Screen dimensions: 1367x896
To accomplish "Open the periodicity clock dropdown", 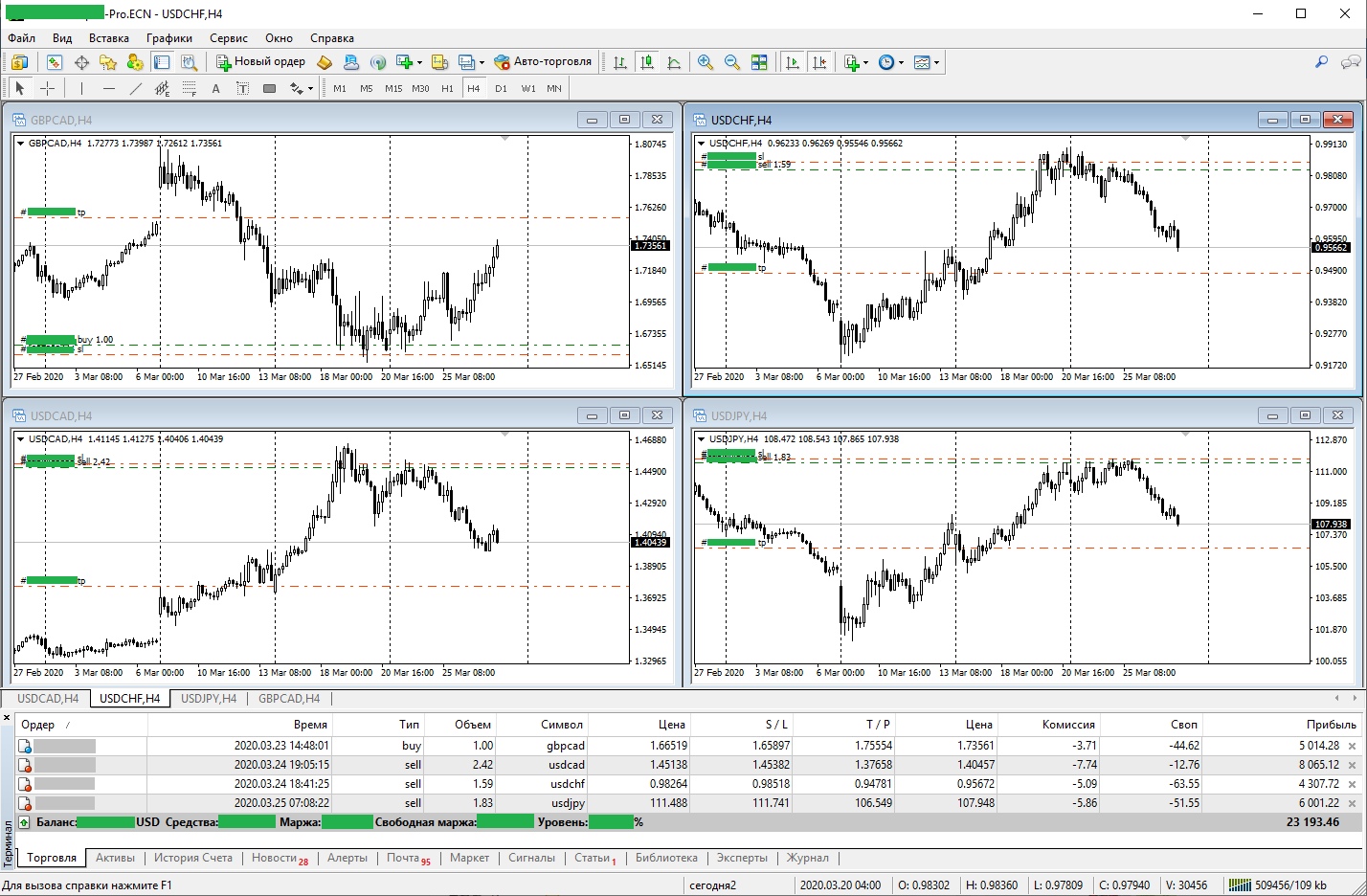I will (x=890, y=62).
